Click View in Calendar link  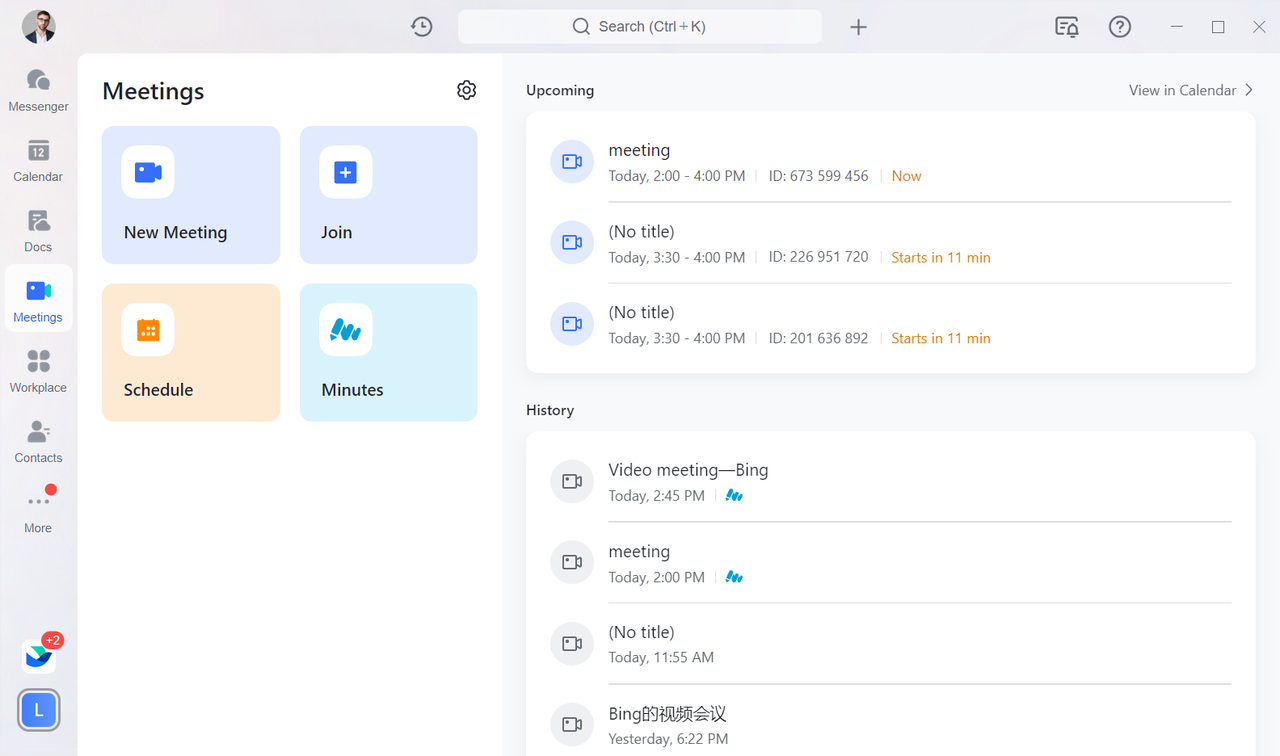coord(1190,90)
